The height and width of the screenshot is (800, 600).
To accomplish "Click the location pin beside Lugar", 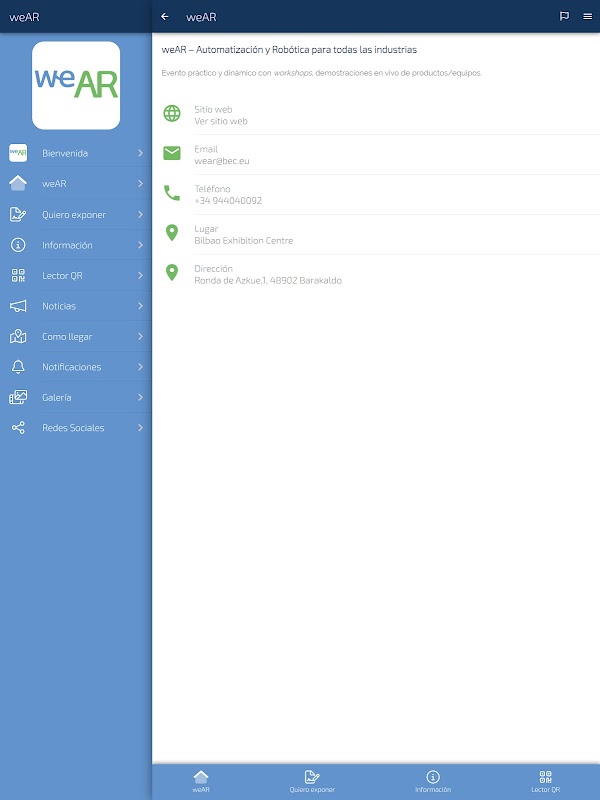I will click(172, 233).
